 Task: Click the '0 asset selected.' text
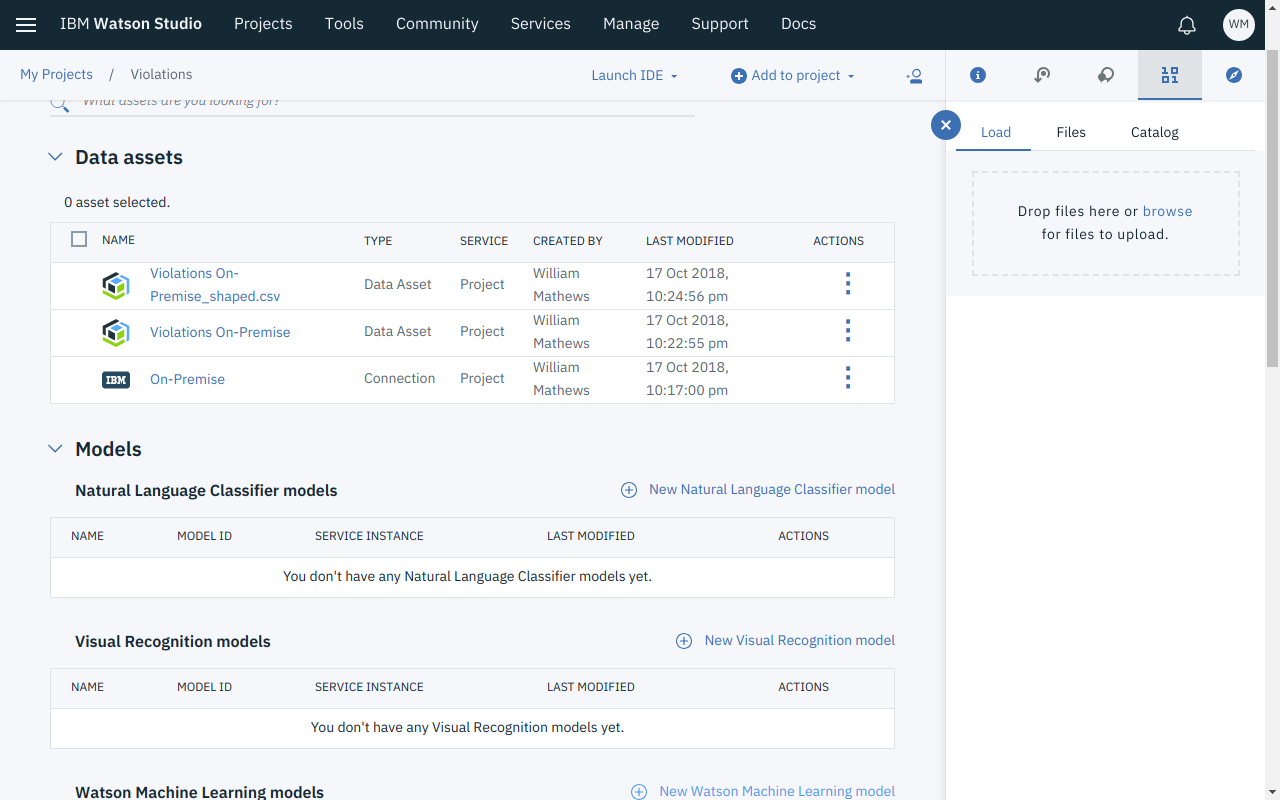117,202
